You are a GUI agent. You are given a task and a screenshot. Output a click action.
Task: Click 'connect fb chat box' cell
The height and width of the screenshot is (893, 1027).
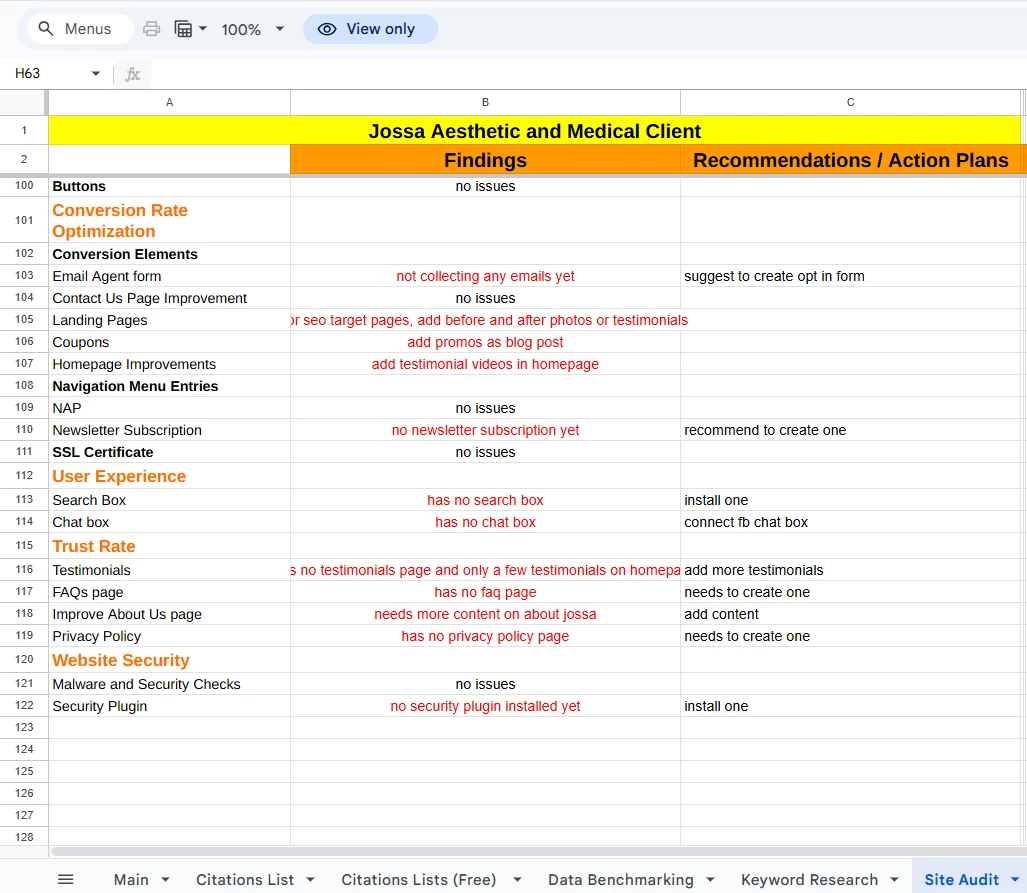(x=850, y=522)
